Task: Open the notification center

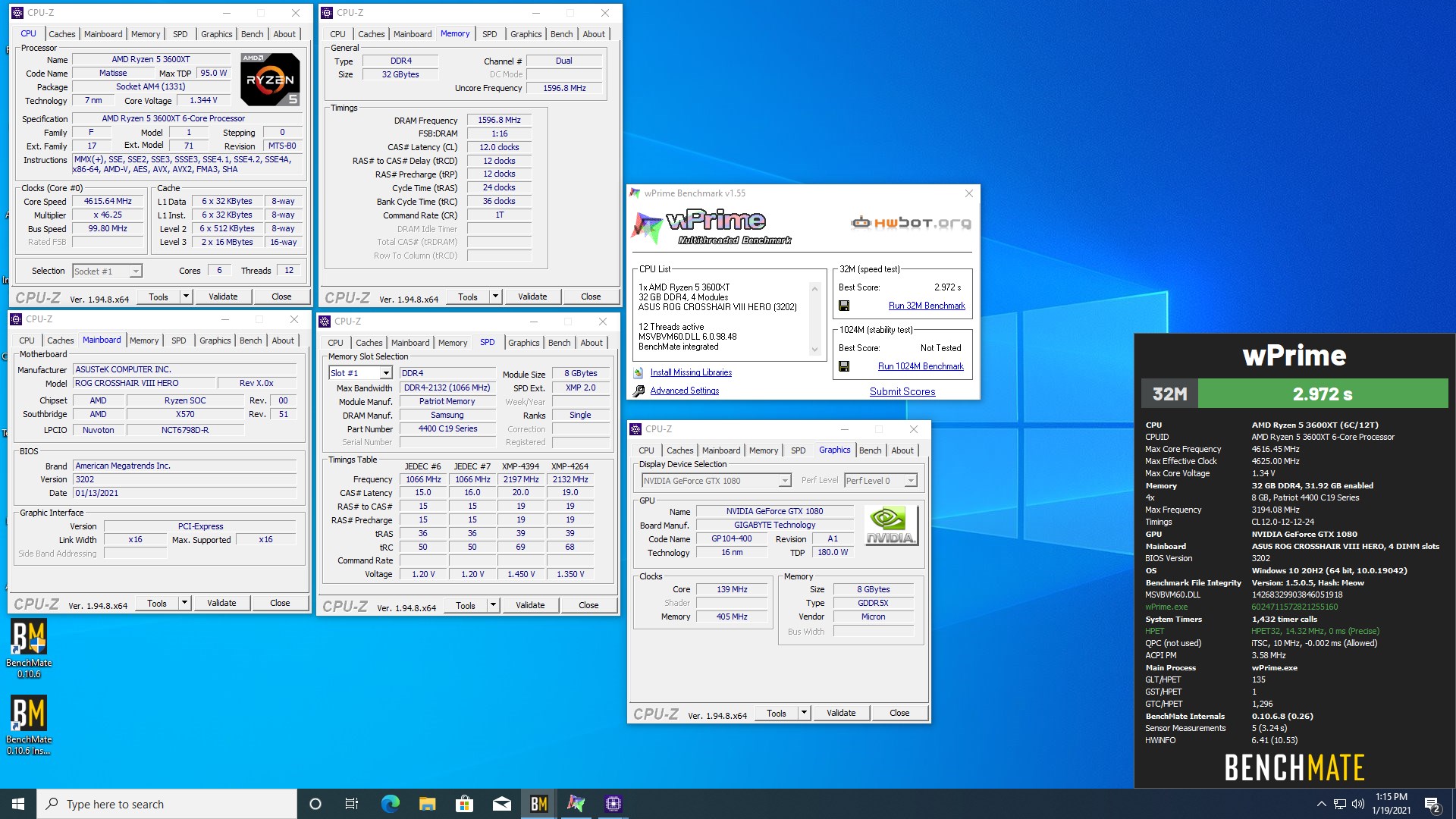Action: [x=1432, y=804]
